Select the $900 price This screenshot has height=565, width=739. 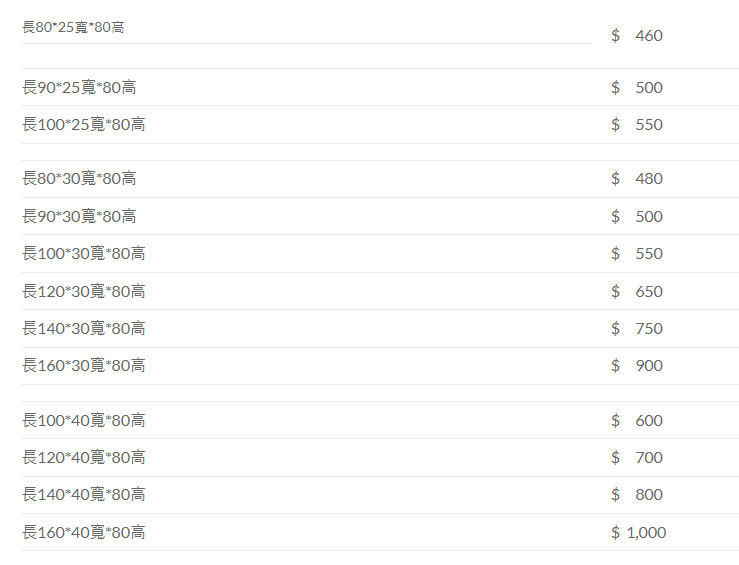point(637,366)
